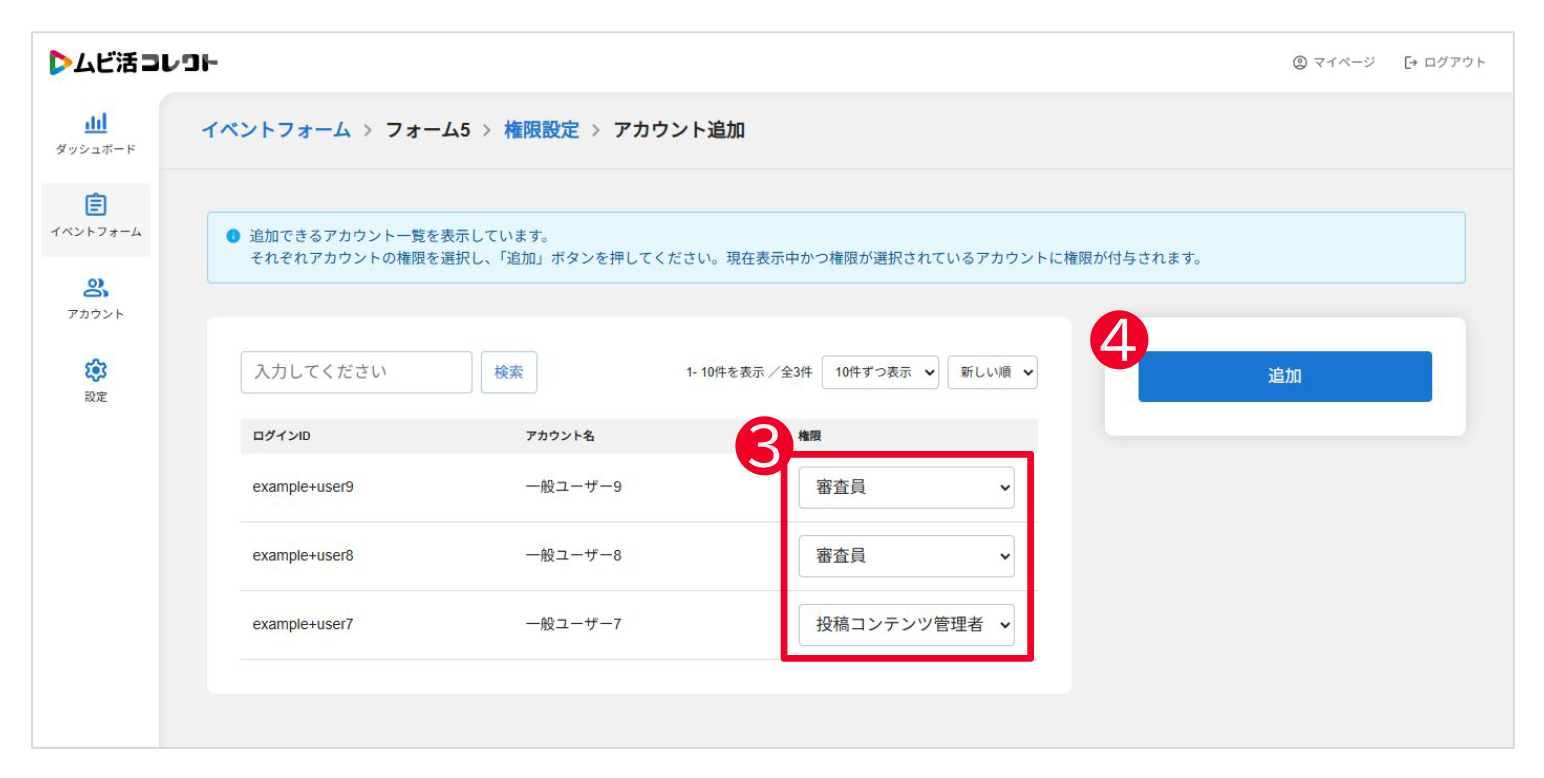Focus the 入力してください search field

click(357, 372)
